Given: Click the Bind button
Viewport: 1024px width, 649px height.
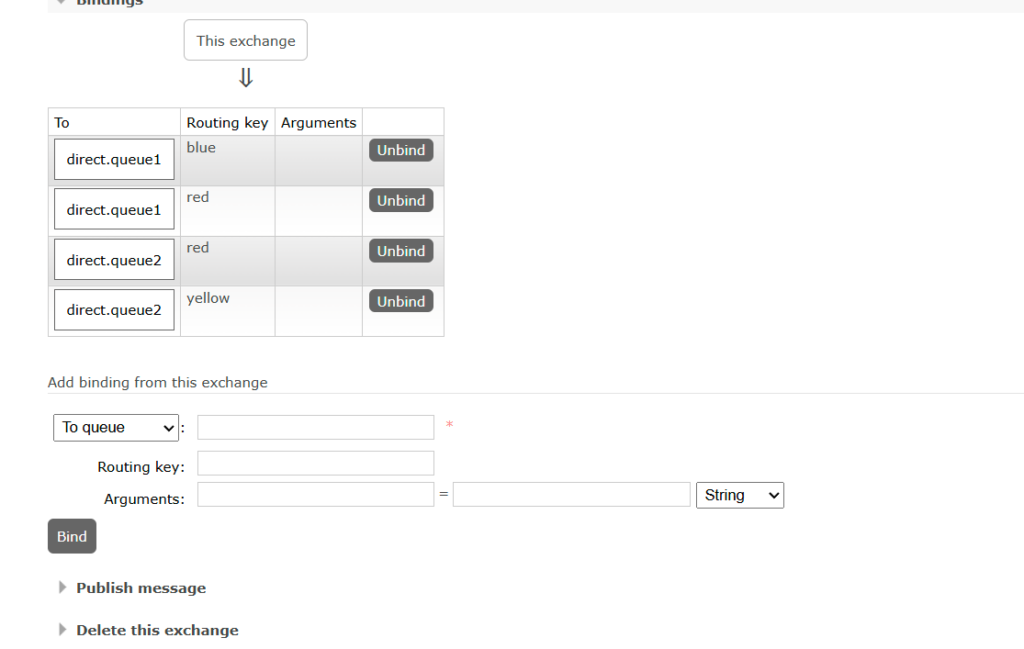Looking at the screenshot, I should point(72,536).
